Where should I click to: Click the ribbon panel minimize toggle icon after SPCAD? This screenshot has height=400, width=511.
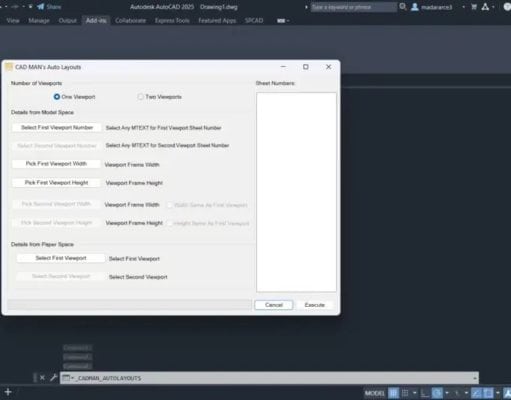(281, 21)
